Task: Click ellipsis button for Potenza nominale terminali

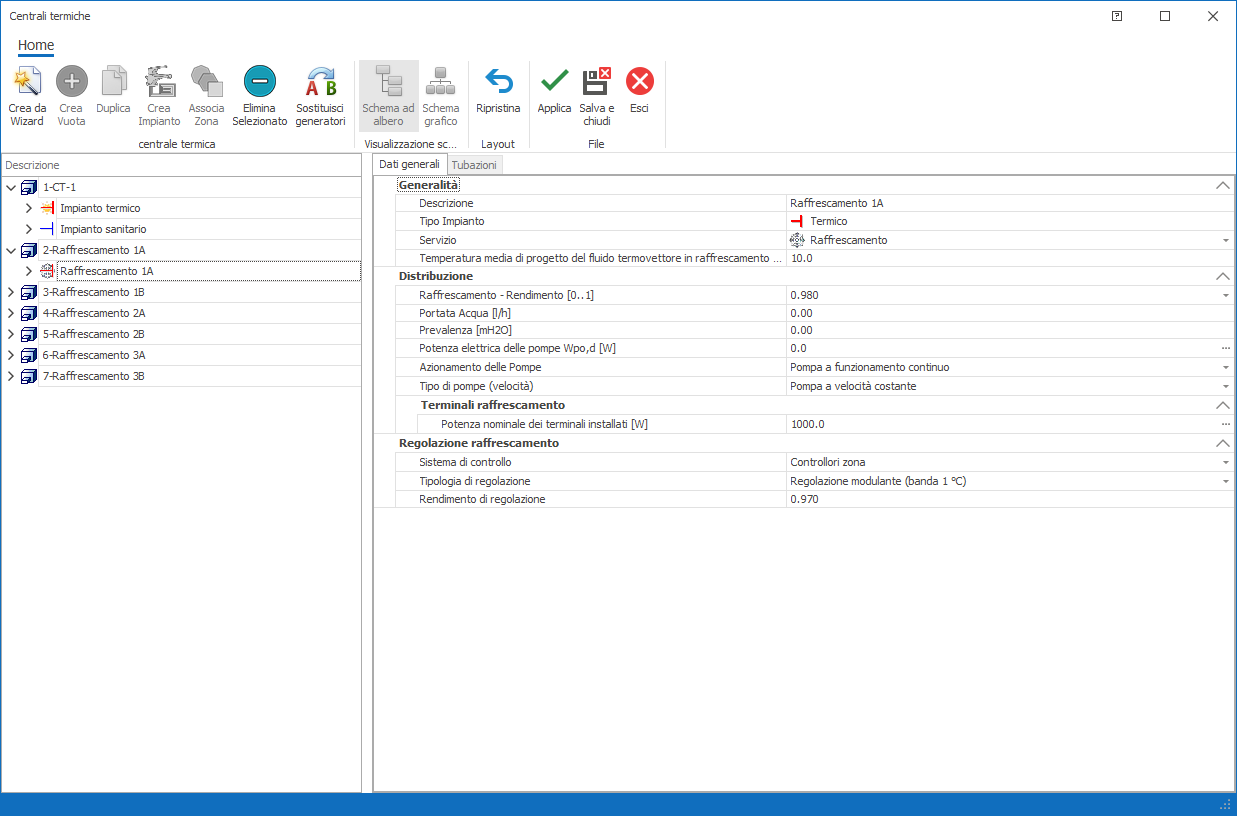Action: [x=1225, y=424]
